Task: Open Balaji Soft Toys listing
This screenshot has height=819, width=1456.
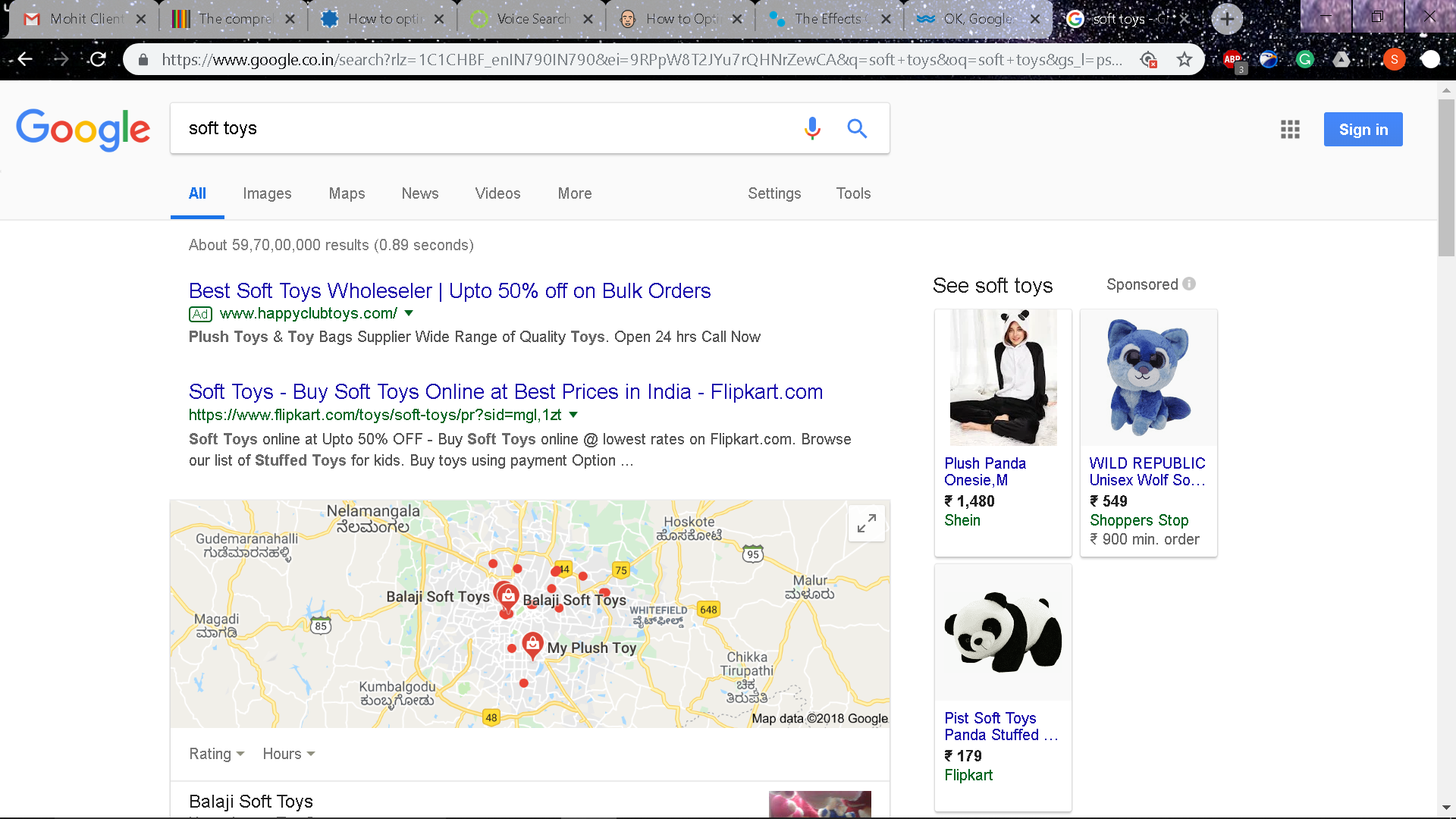Action: [251, 802]
